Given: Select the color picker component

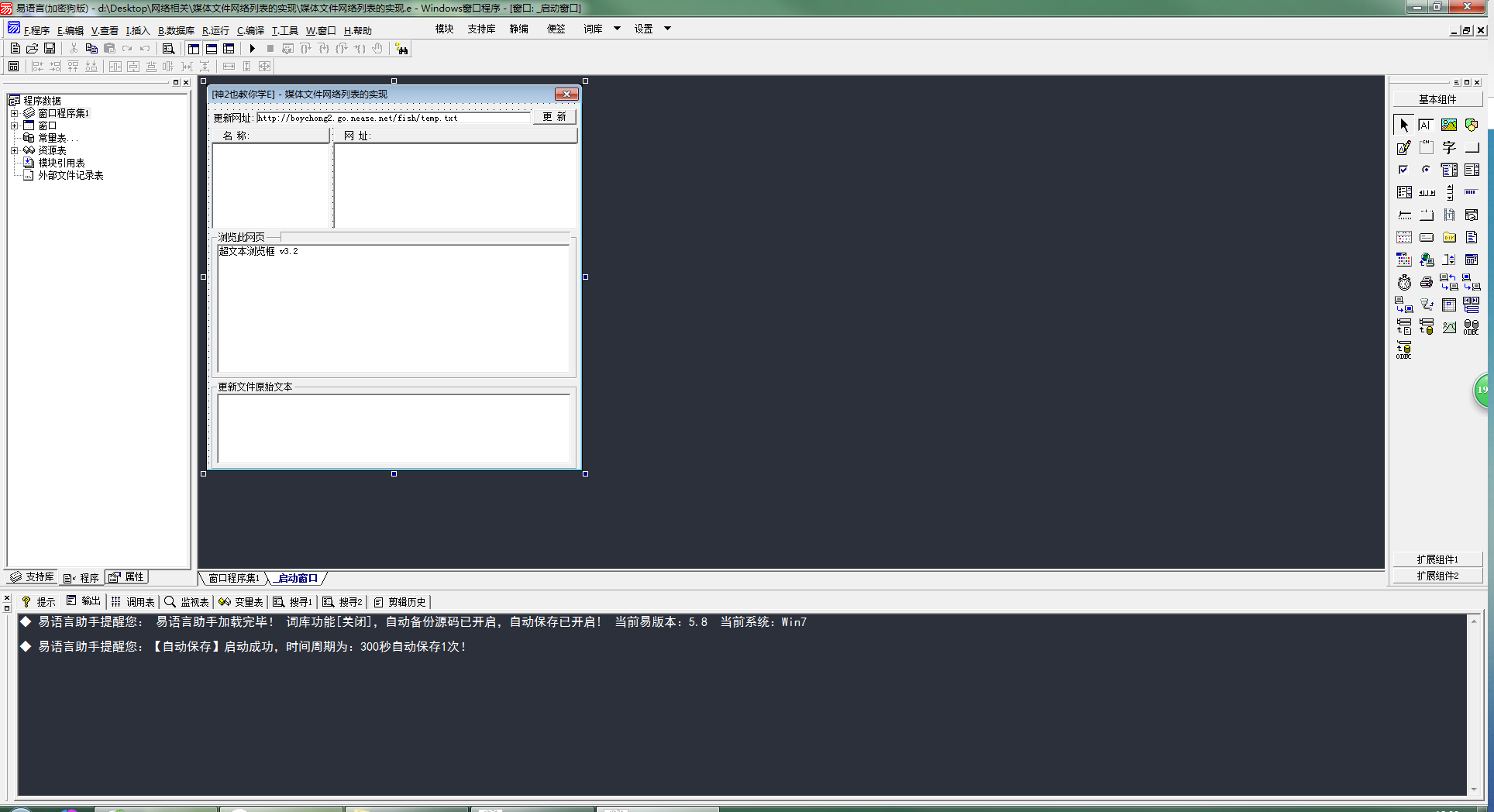Looking at the screenshot, I should [x=1404, y=260].
